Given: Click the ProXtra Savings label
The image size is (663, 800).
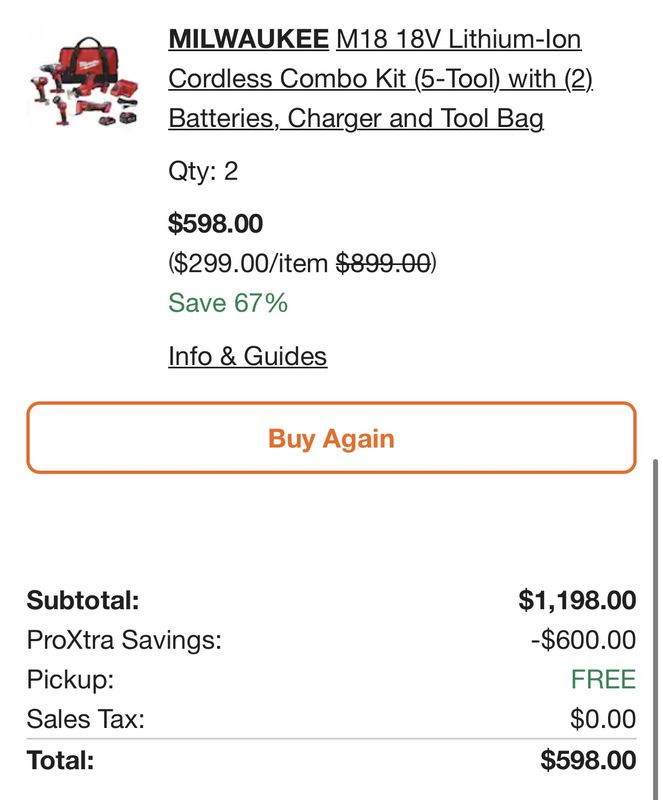Looking at the screenshot, I should tap(124, 640).
